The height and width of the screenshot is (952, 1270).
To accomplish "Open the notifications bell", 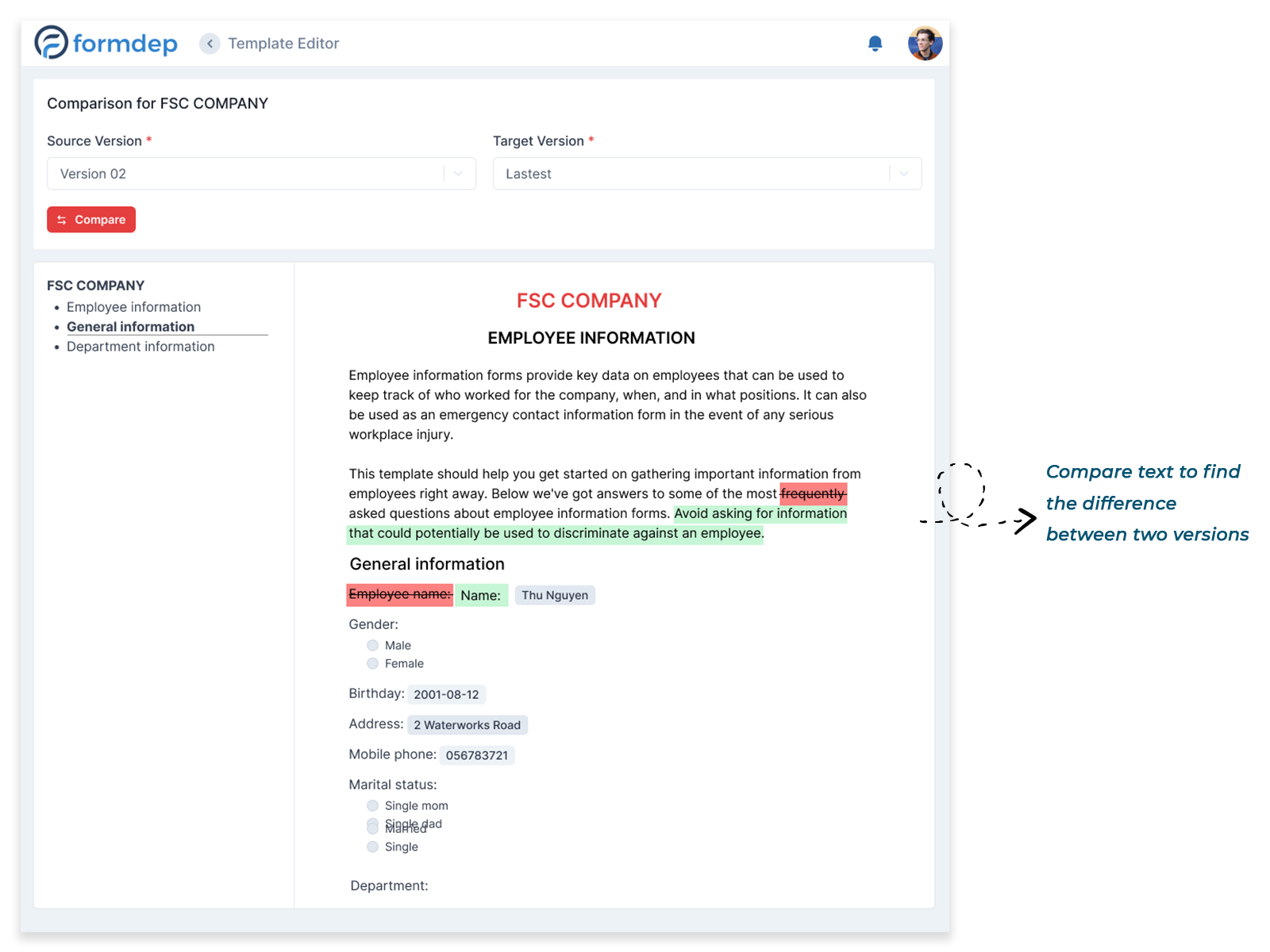I will coord(875,44).
